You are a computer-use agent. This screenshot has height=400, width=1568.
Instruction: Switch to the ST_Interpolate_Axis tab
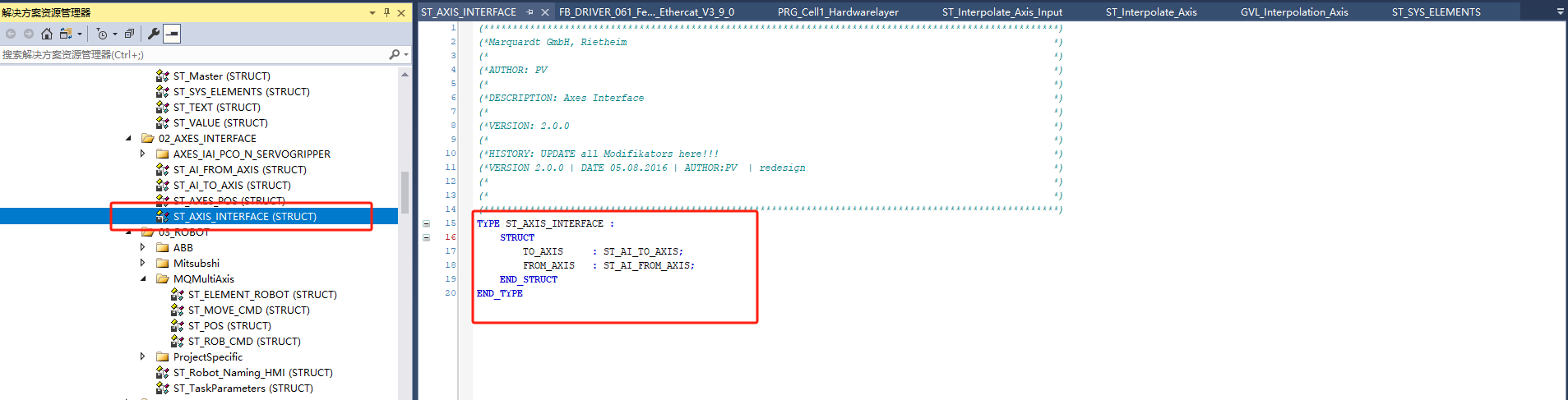coord(1151,12)
